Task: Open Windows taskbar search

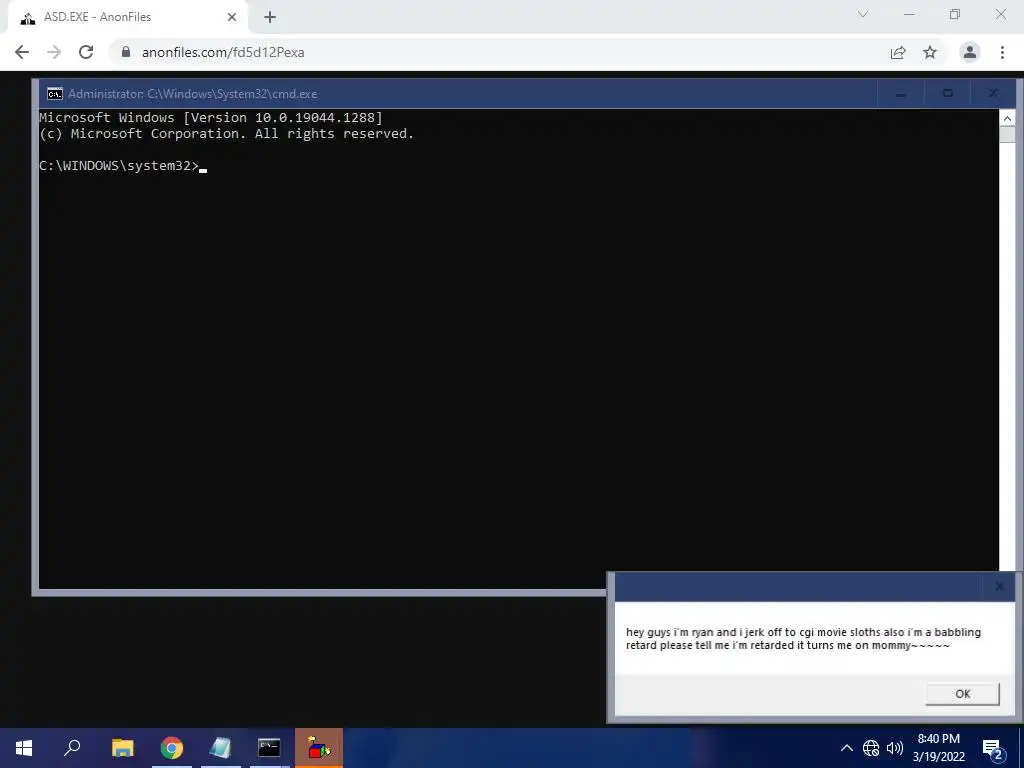Action: 72,748
